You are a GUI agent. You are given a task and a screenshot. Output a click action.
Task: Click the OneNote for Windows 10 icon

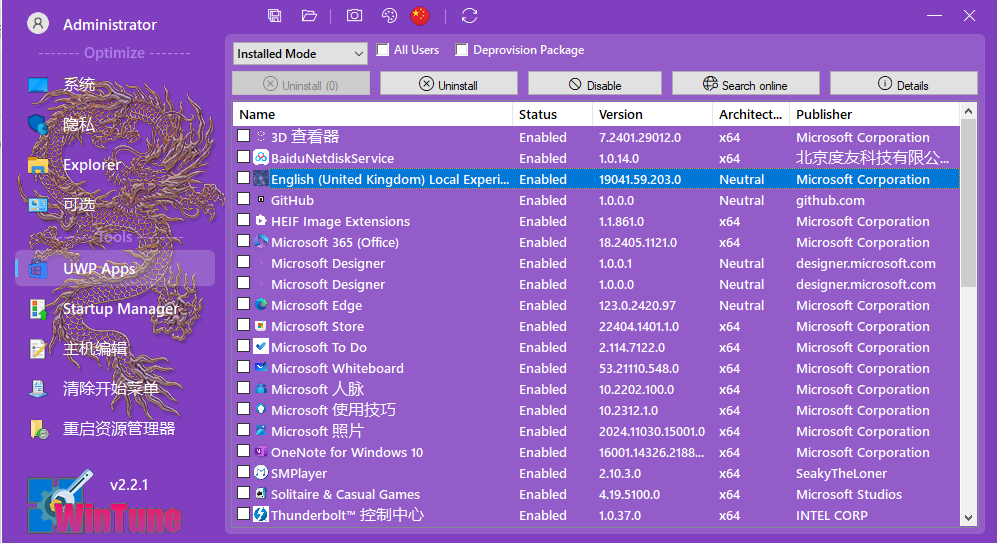(x=261, y=451)
